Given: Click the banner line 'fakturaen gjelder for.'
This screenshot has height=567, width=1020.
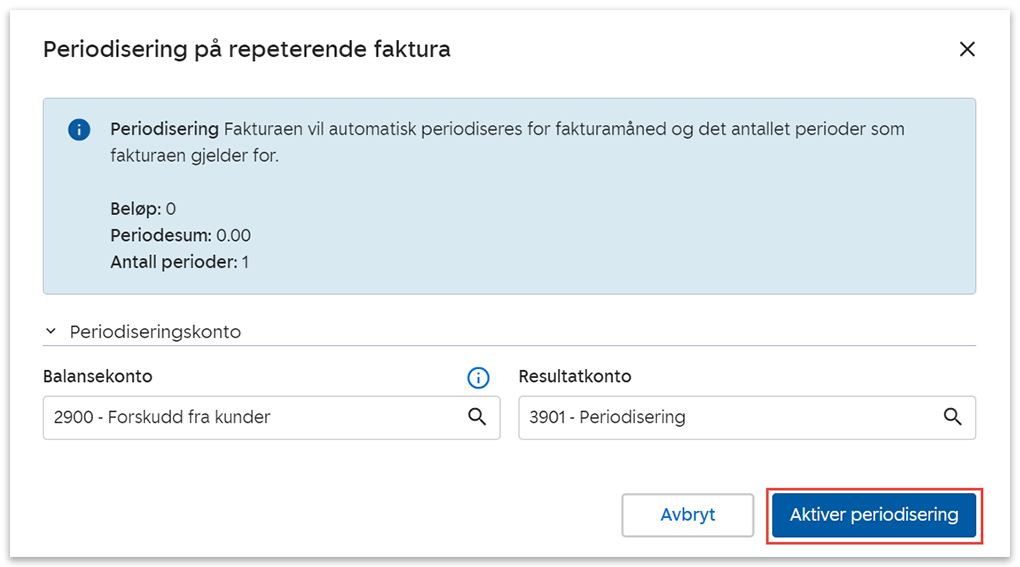Looking at the screenshot, I should pos(194,156).
